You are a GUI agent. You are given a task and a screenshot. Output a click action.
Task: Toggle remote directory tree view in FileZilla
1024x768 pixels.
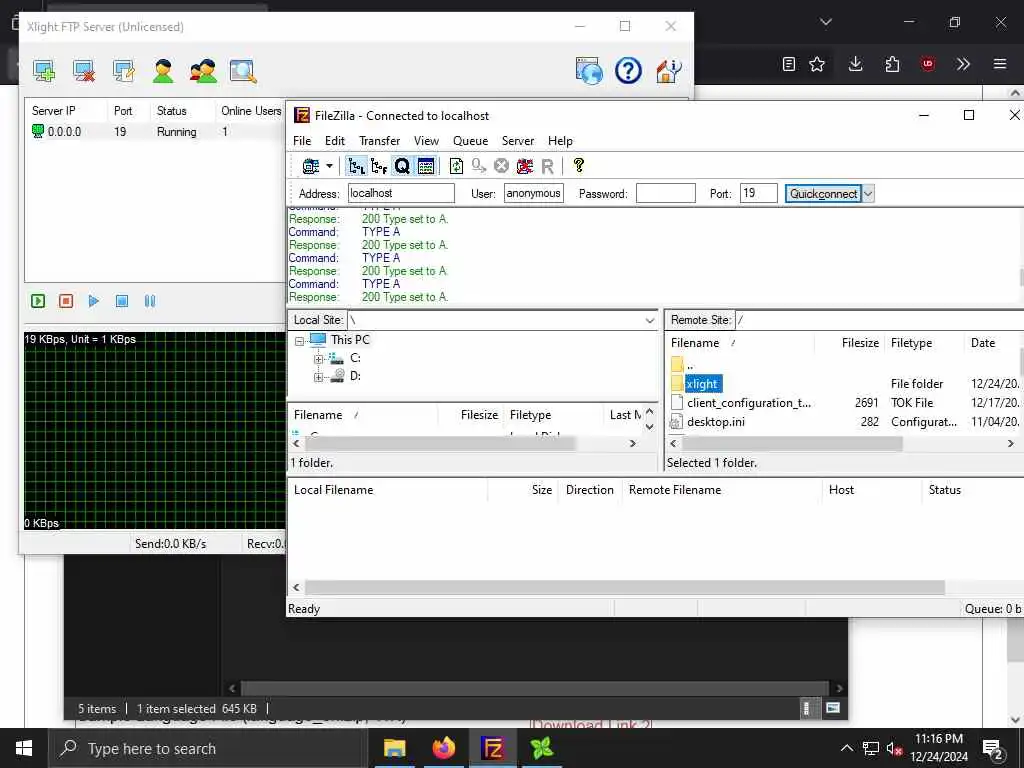379,166
